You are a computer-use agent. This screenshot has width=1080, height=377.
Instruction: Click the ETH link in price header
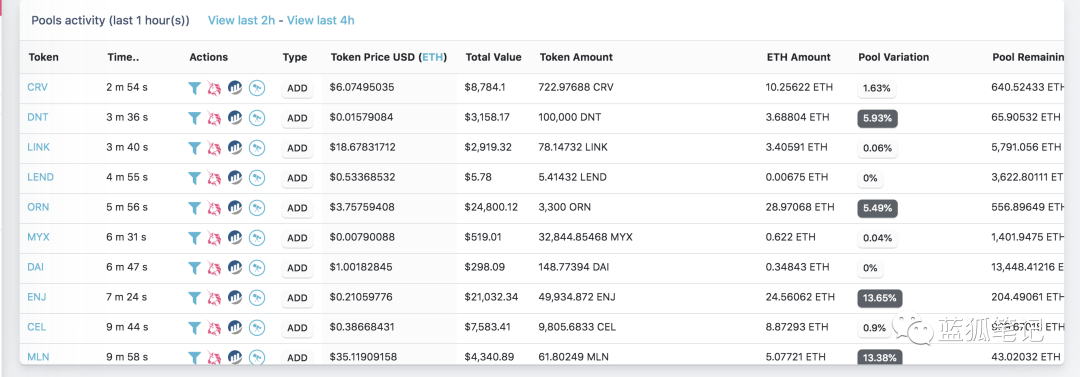click(433, 57)
